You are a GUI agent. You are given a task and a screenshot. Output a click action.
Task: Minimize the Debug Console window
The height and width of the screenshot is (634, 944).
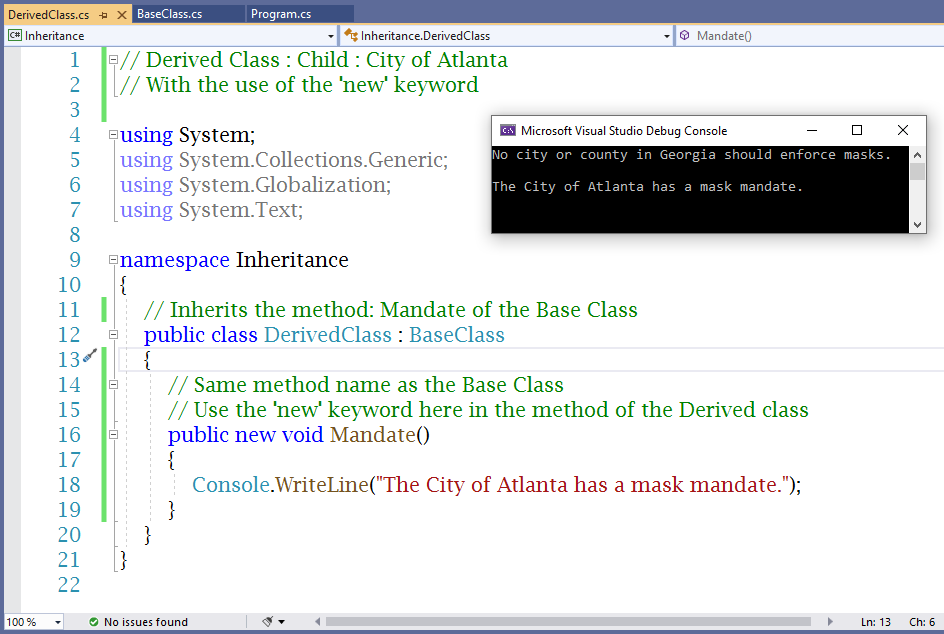[812, 130]
